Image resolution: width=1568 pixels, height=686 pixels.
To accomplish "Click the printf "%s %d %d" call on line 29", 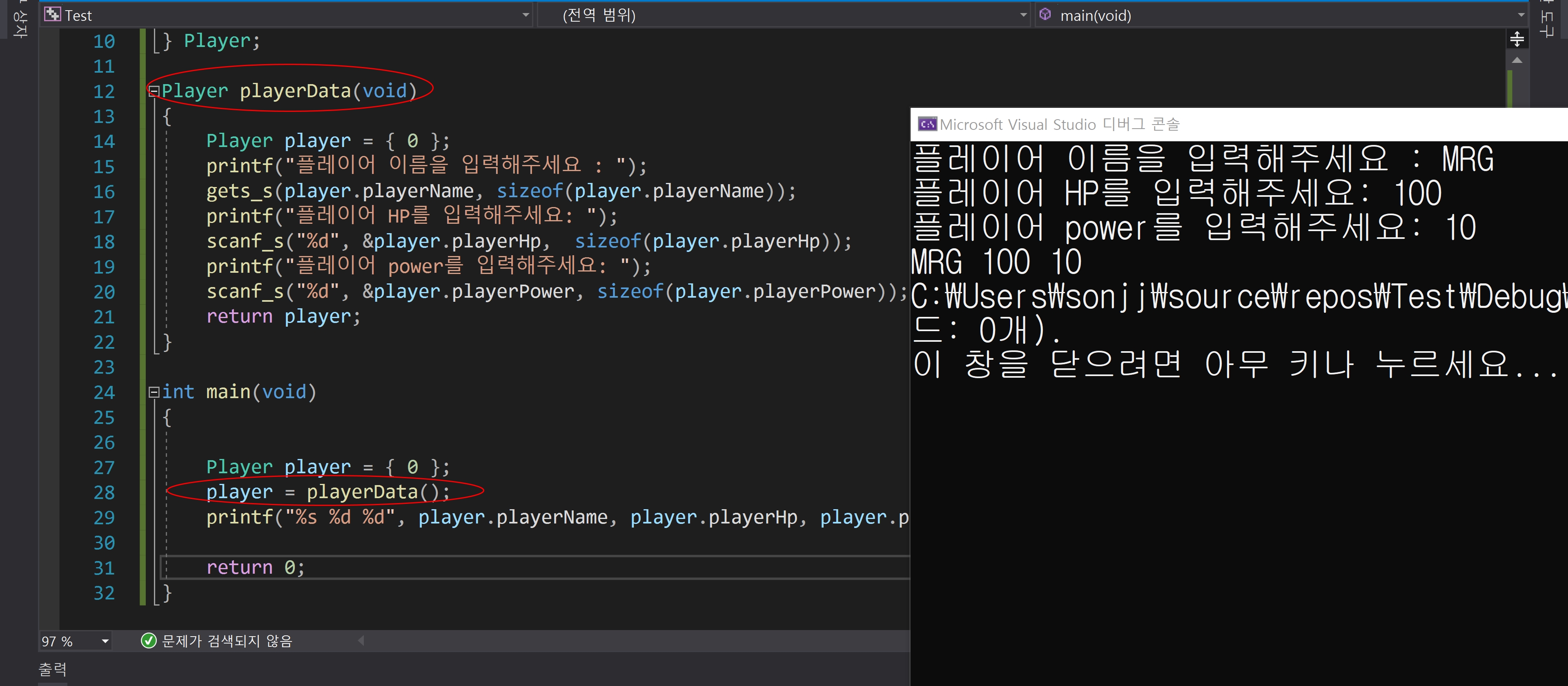I will pos(557,517).
